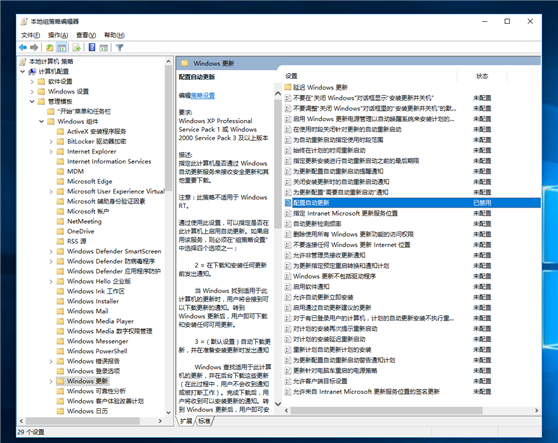Expand the Internet Explorer tree node
The width and height of the screenshot is (558, 443).
(51, 151)
